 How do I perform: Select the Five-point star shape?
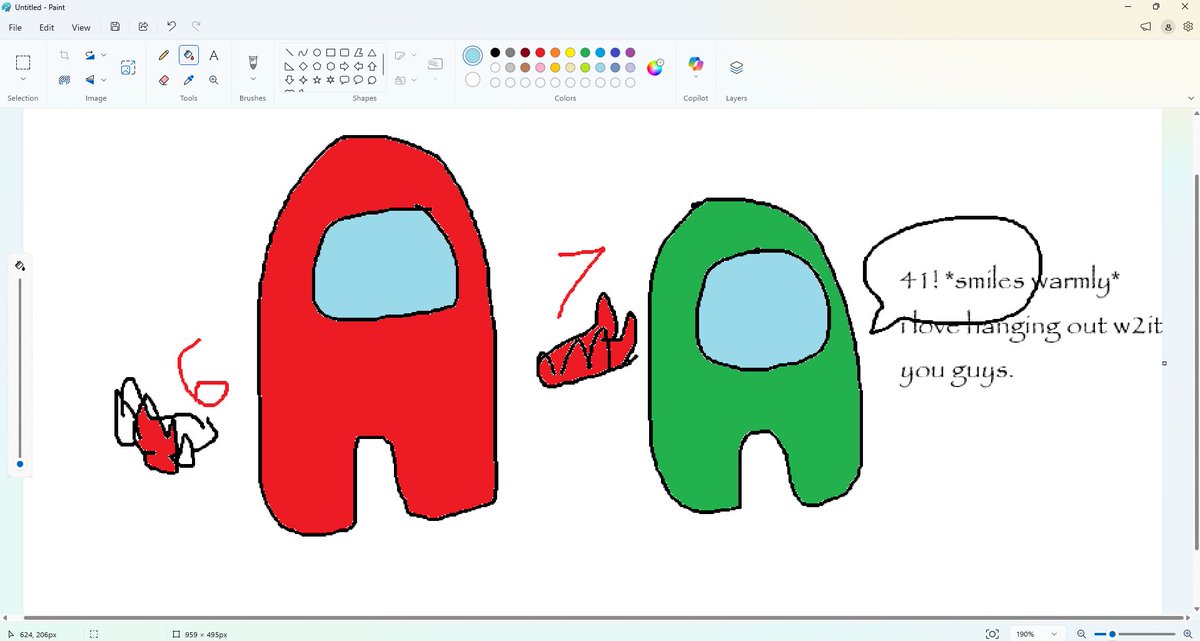tap(317, 80)
